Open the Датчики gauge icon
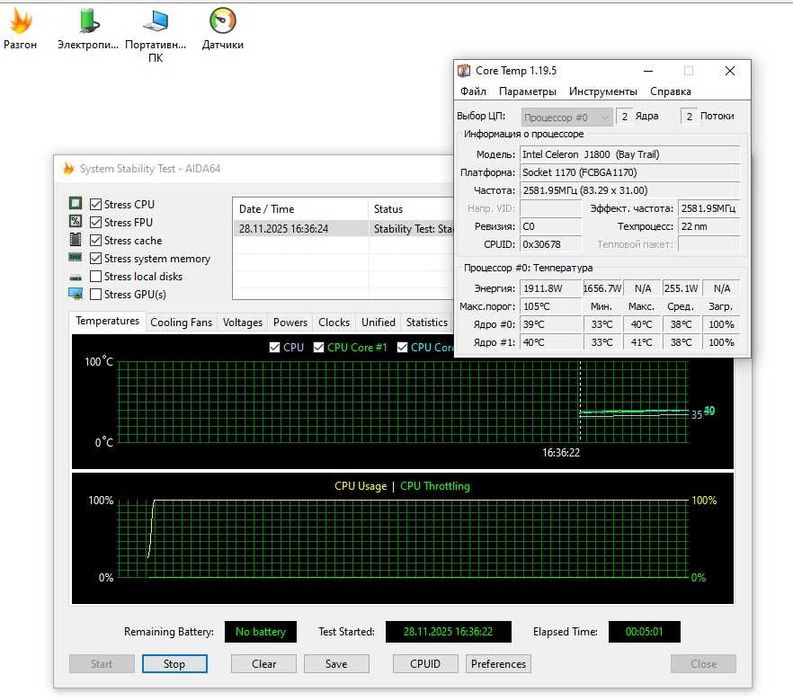Viewport: 793px width, 699px height. (223, 21)
